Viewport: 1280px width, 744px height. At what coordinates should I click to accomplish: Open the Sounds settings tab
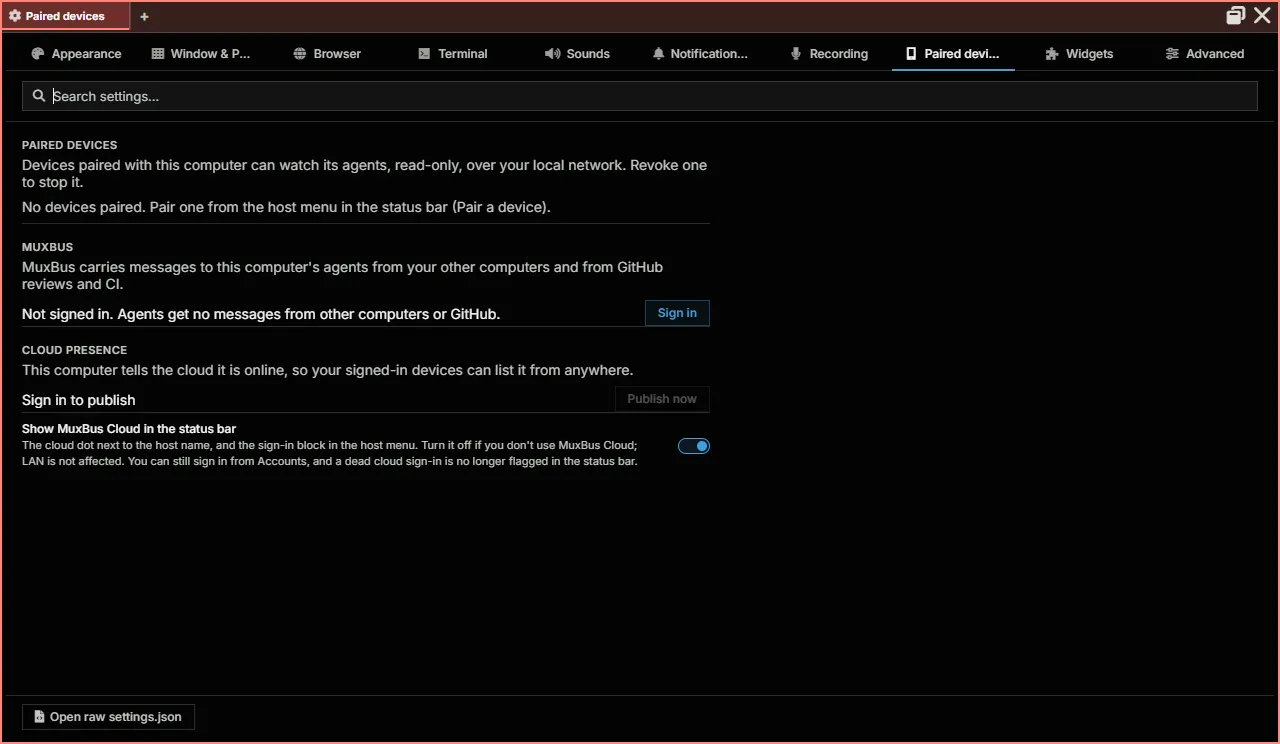point(577,54)
